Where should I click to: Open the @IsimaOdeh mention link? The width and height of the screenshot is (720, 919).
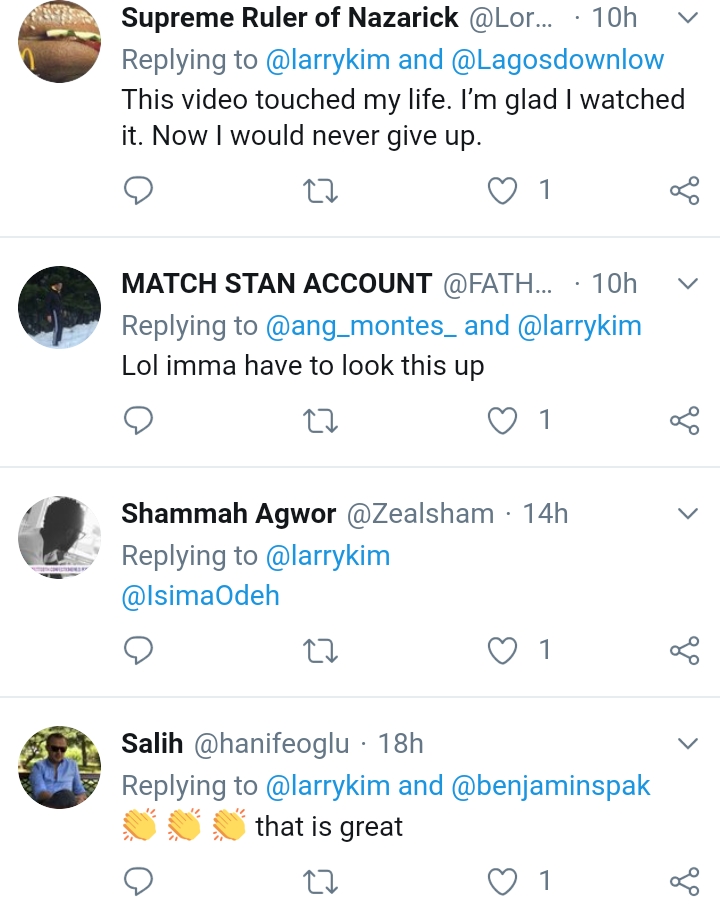click(x=200, y=597)
